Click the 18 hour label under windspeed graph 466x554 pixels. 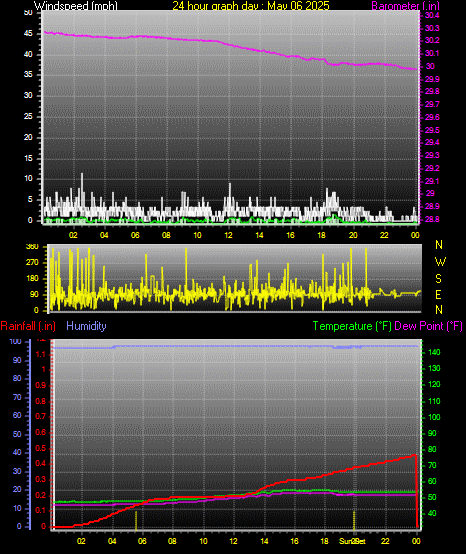(322, 235)
